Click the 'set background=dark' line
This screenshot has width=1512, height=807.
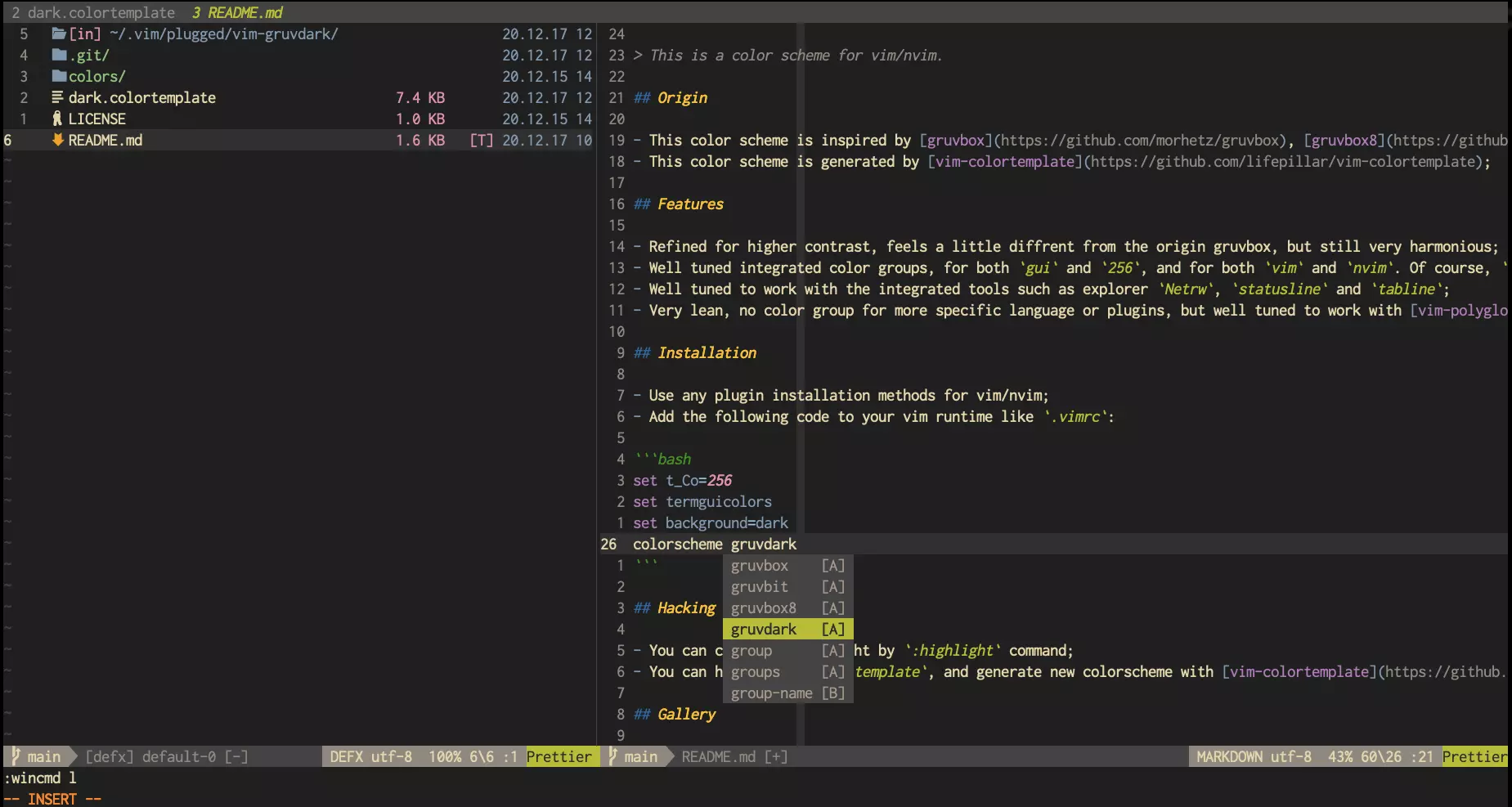[x=711, y=523]
